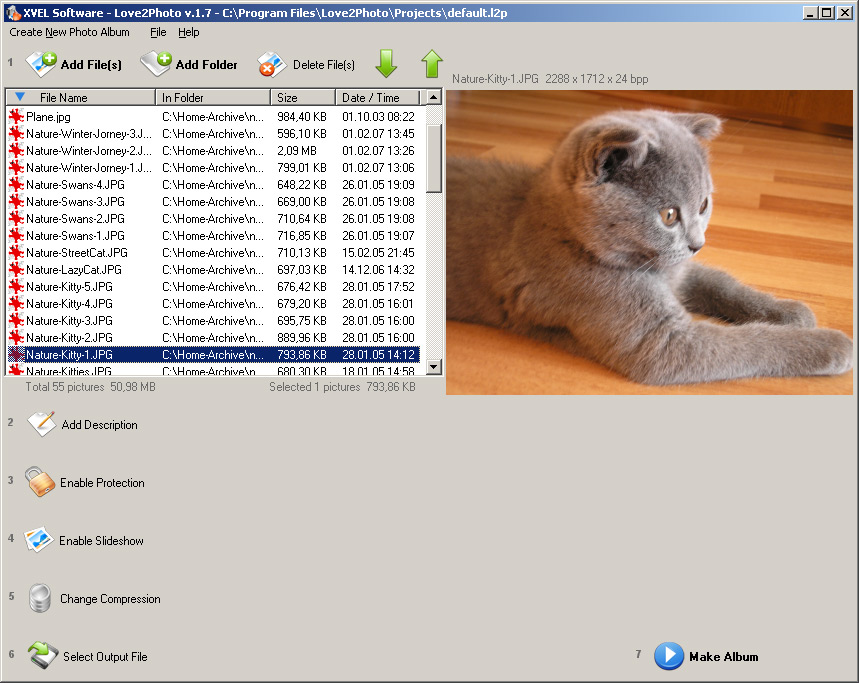Screen dimensions: 859x683
Task: Open the Create New Photo Album menu
Action: click(x=70, y=32)
